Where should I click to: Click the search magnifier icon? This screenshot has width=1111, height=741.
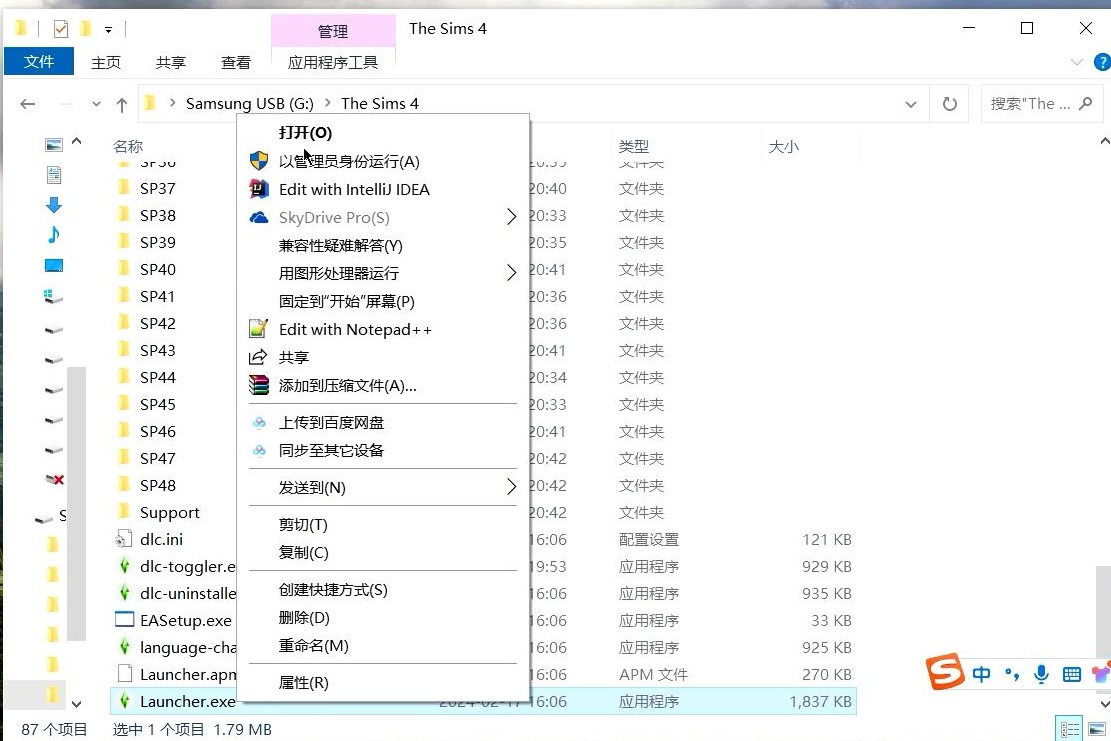(x=1085, y=103)
